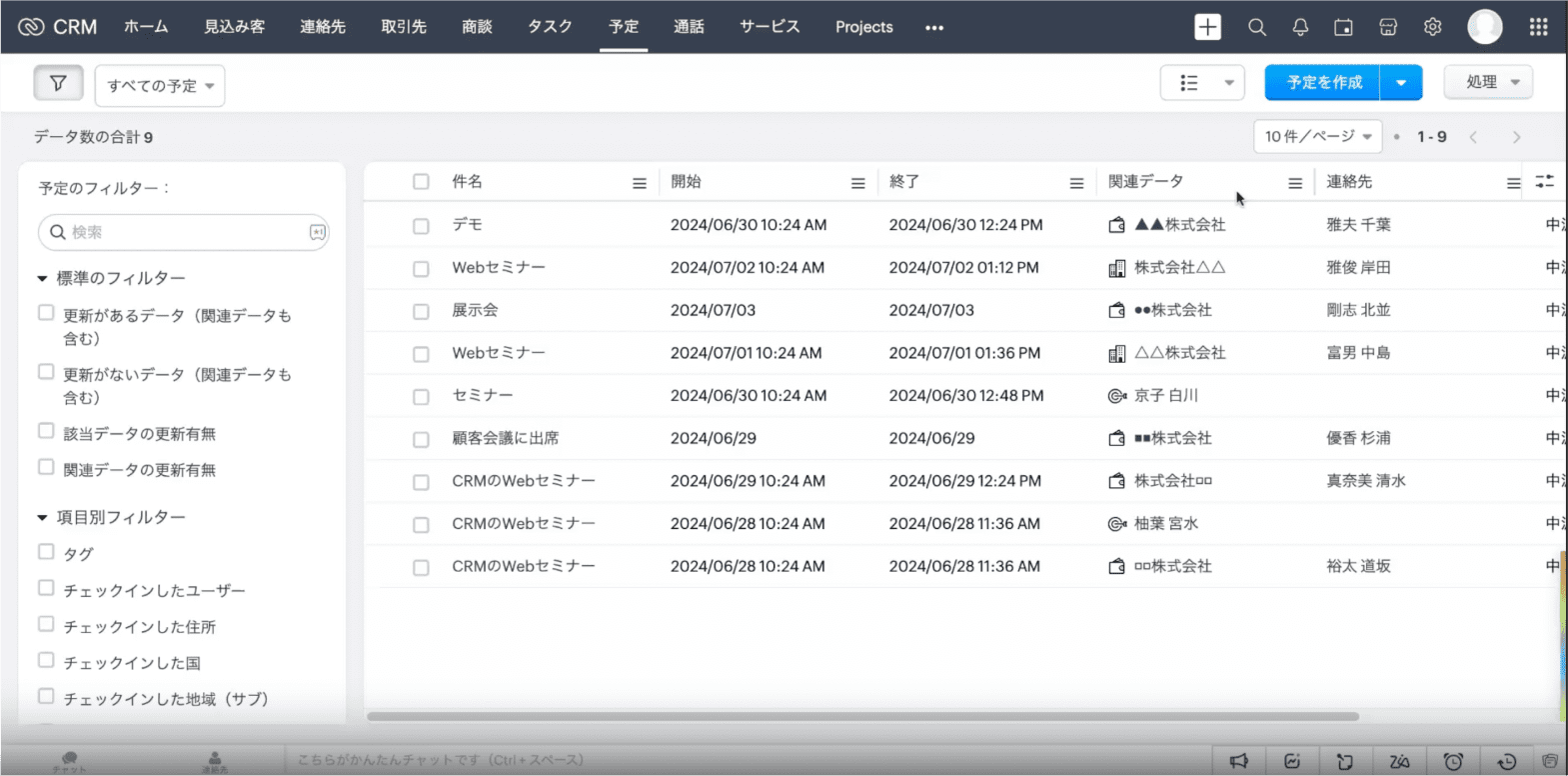Open column menu icon for 開始
The width and height of the screenshot is (1568, 776).
click(857, 183)
